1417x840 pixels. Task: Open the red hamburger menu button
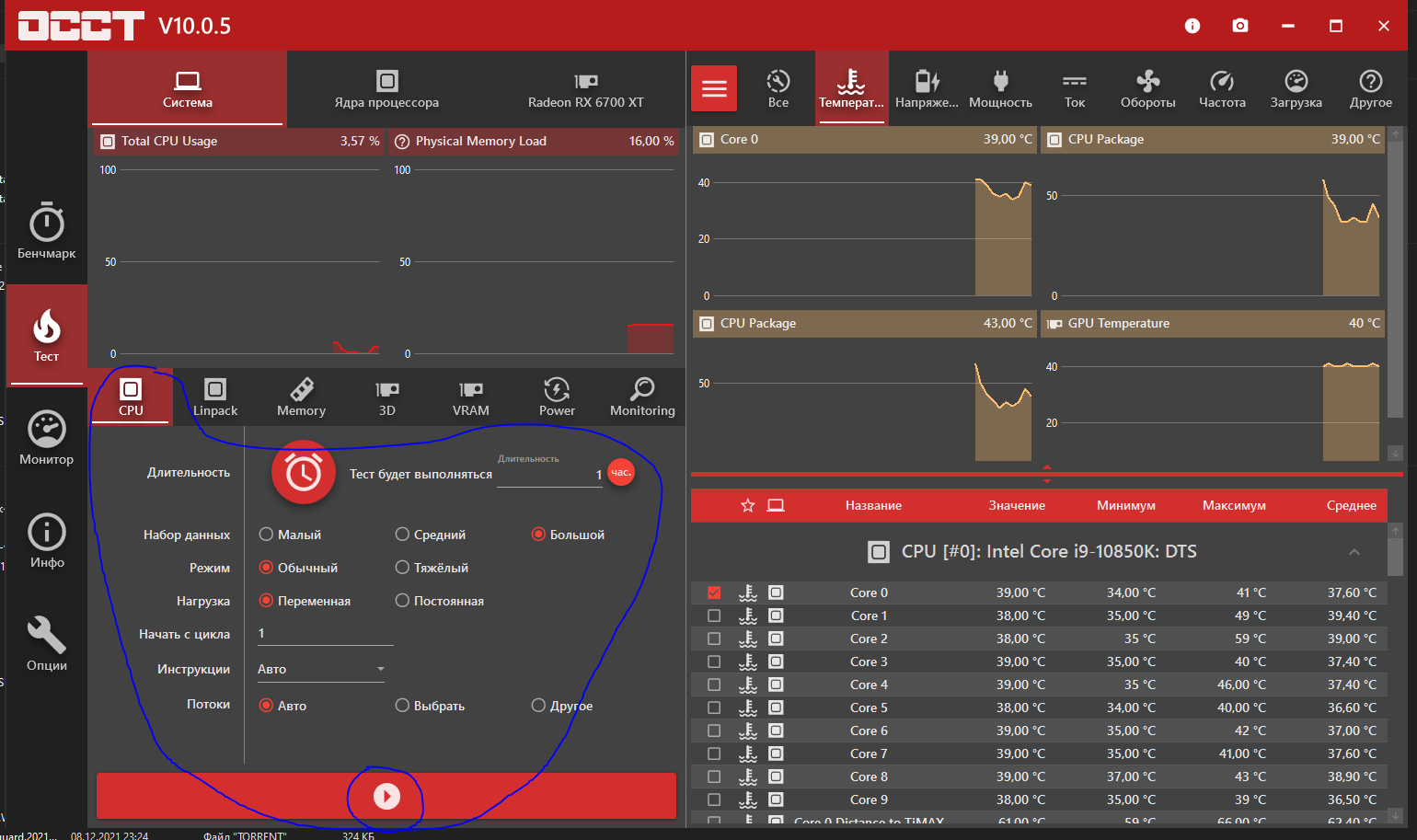click(714, 88)
